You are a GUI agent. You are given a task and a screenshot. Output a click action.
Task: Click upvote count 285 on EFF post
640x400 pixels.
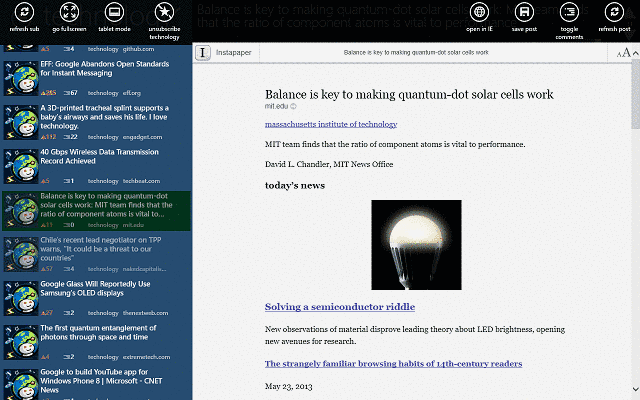(48, 93)
